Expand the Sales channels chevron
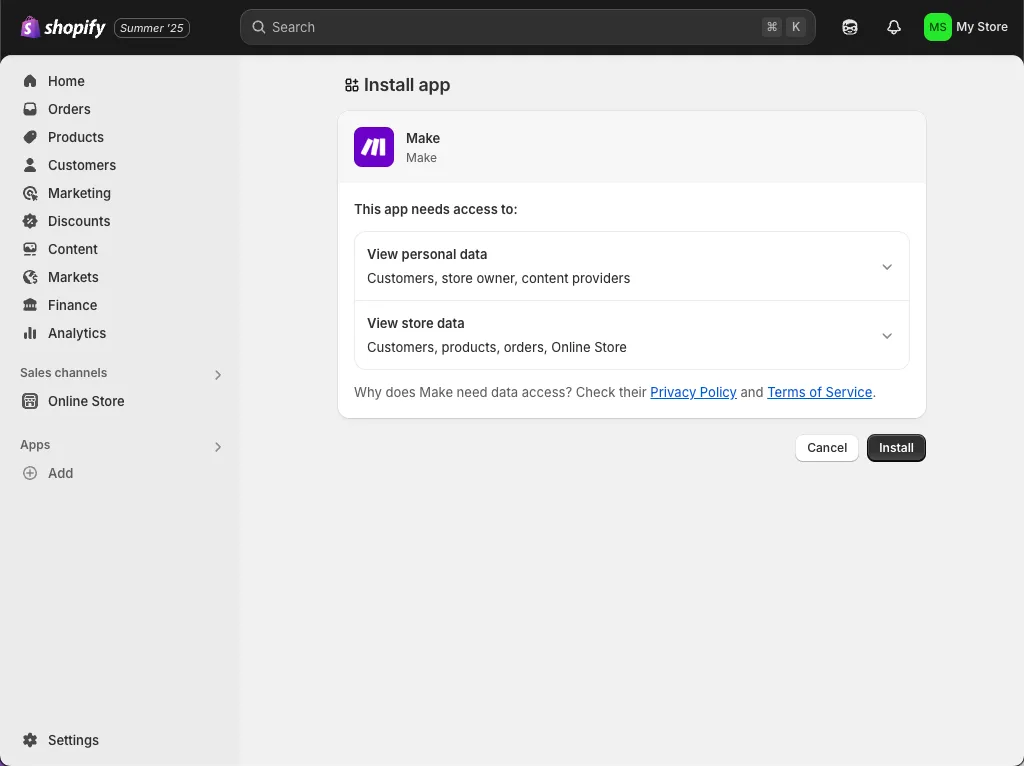Image resolution: width=1024 pixels, height=766 pixels. pyautogui.click(x=218, y=375)
